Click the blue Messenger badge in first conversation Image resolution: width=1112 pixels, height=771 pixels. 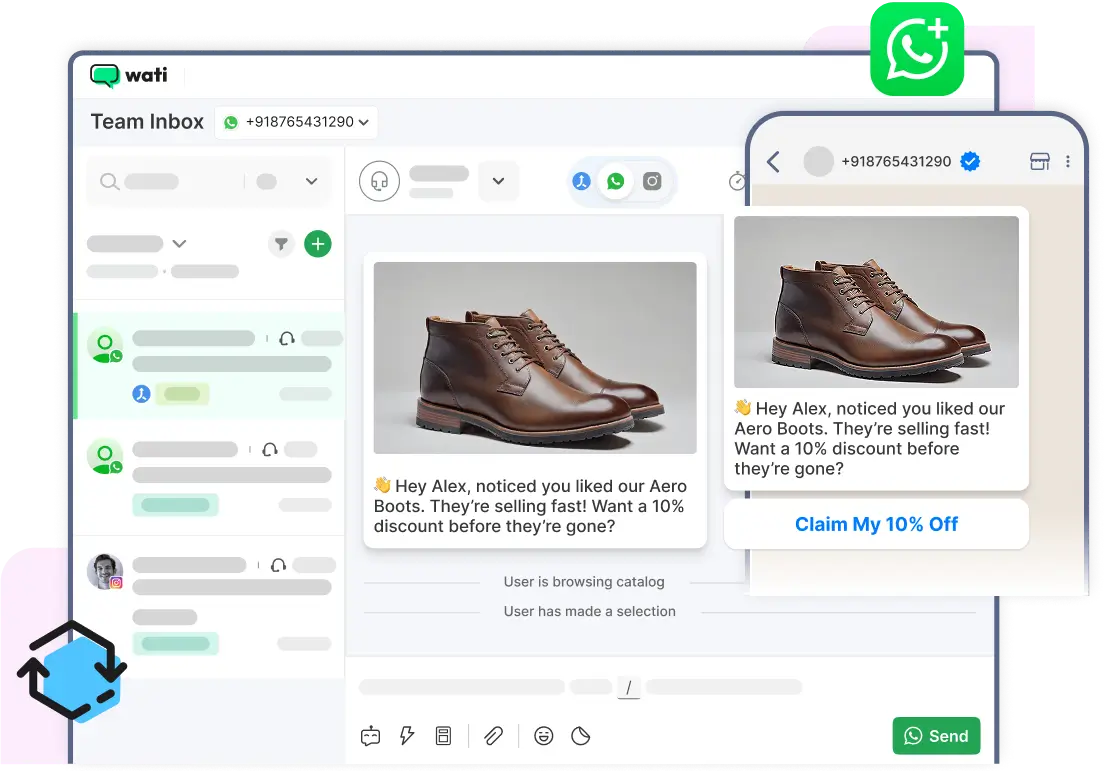[x=141, y=394]
